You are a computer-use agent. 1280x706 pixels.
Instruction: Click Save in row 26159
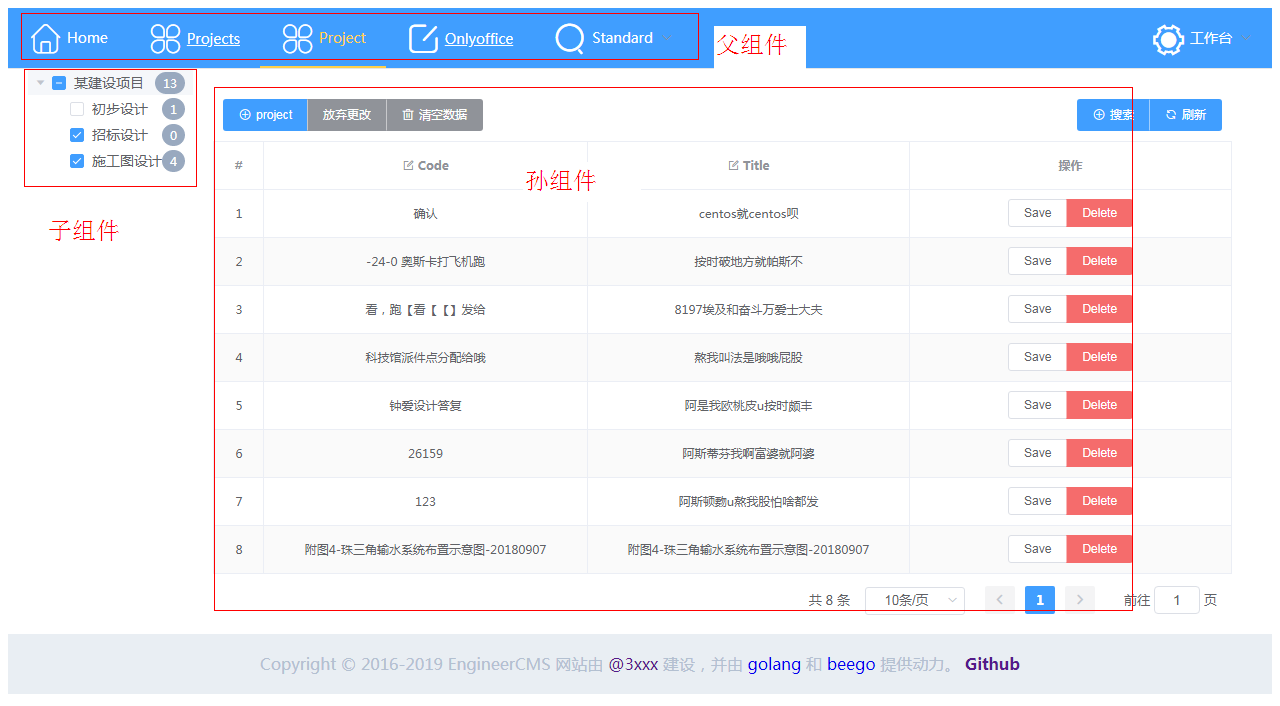[1037, 453]
